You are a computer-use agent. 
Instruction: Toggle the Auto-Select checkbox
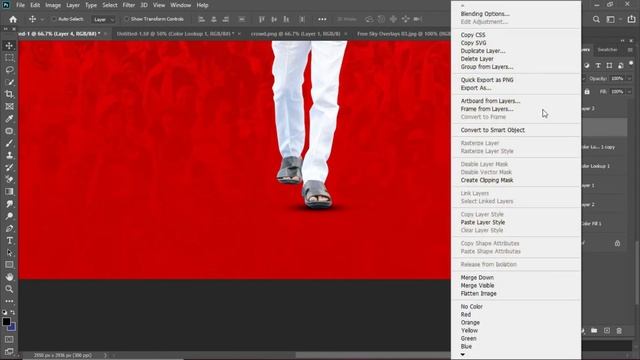tap(54, 19)
